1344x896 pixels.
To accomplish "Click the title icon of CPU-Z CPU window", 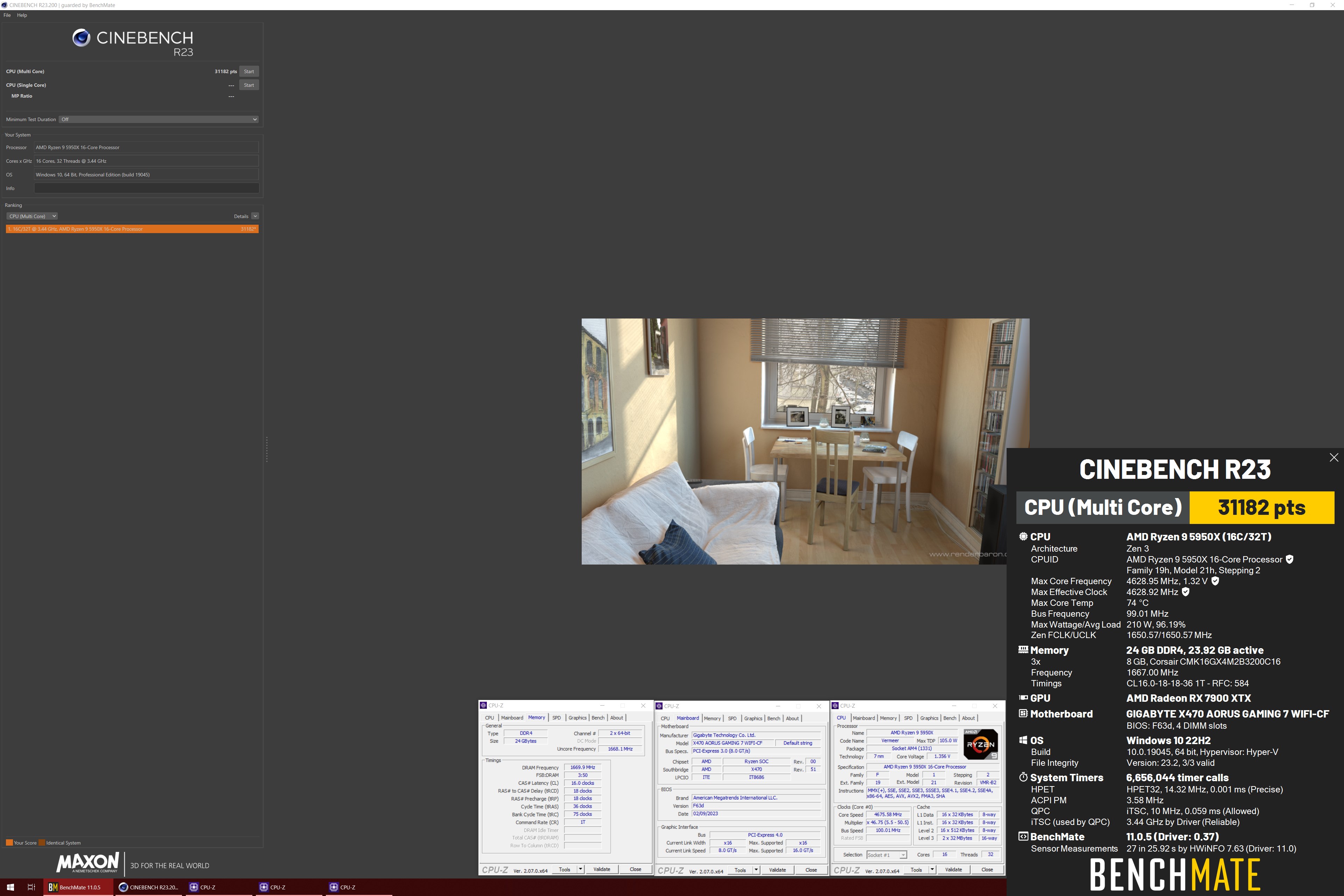I will pos(835,706).
